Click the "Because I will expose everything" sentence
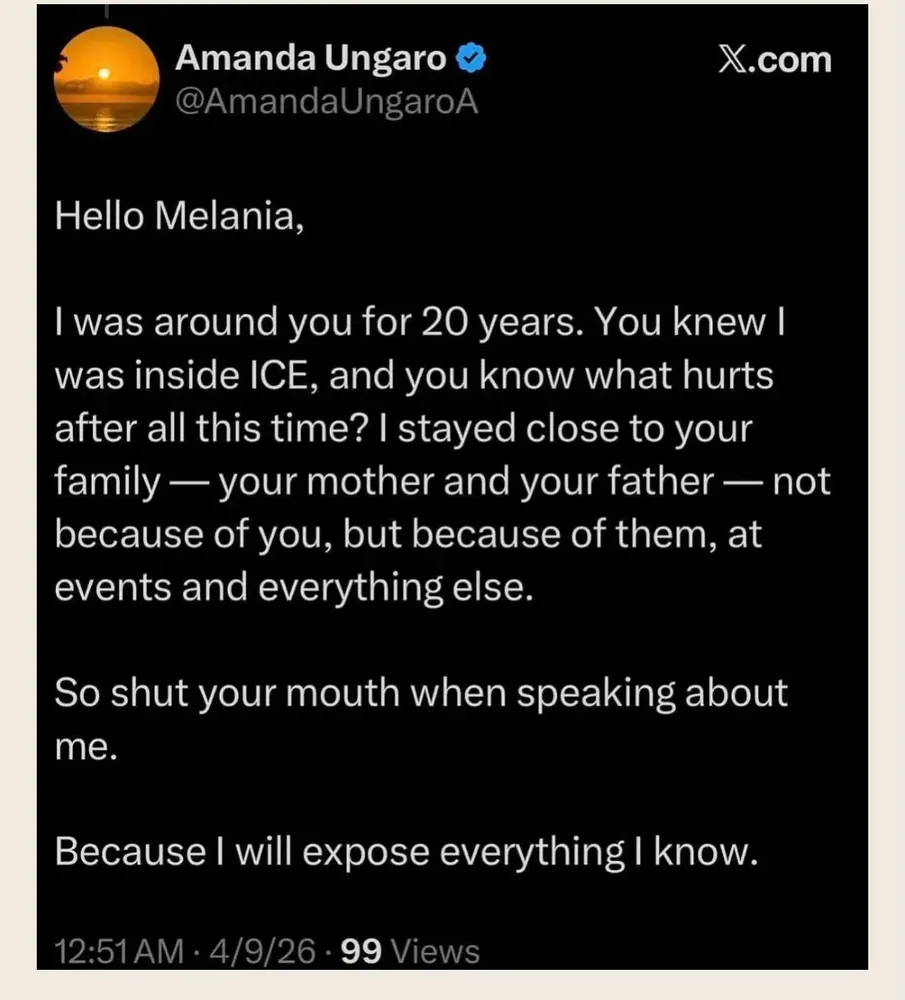 pos(401,851)
